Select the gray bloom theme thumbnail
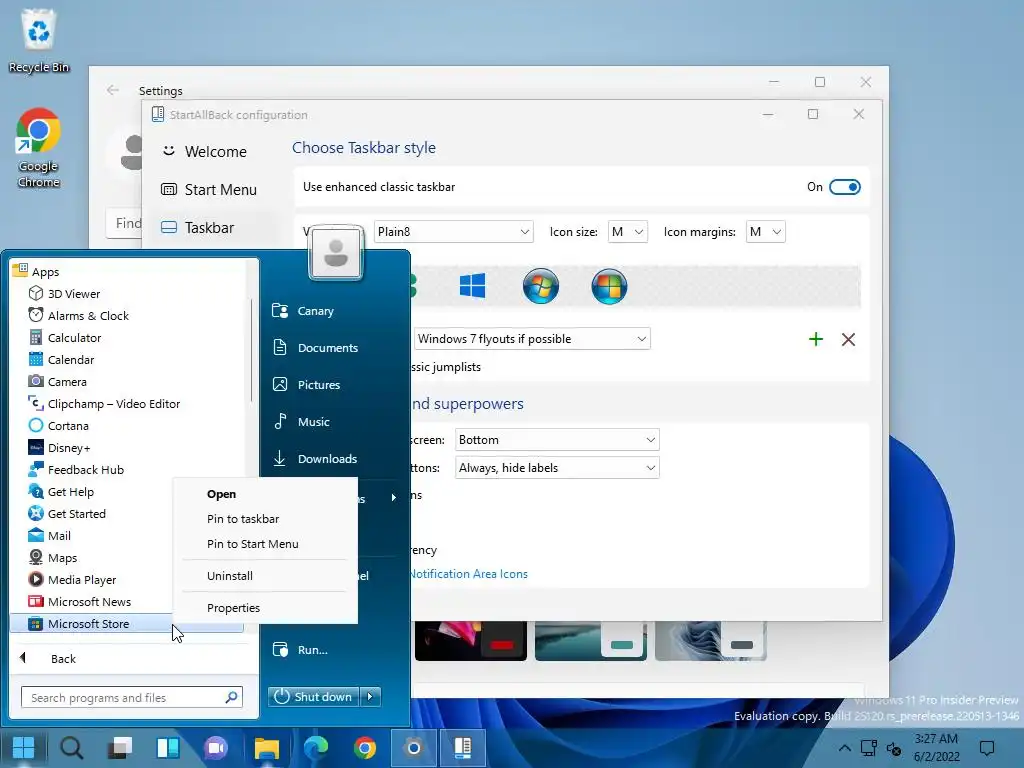This screenshot has height=768, width=1024. pos(711,641)
